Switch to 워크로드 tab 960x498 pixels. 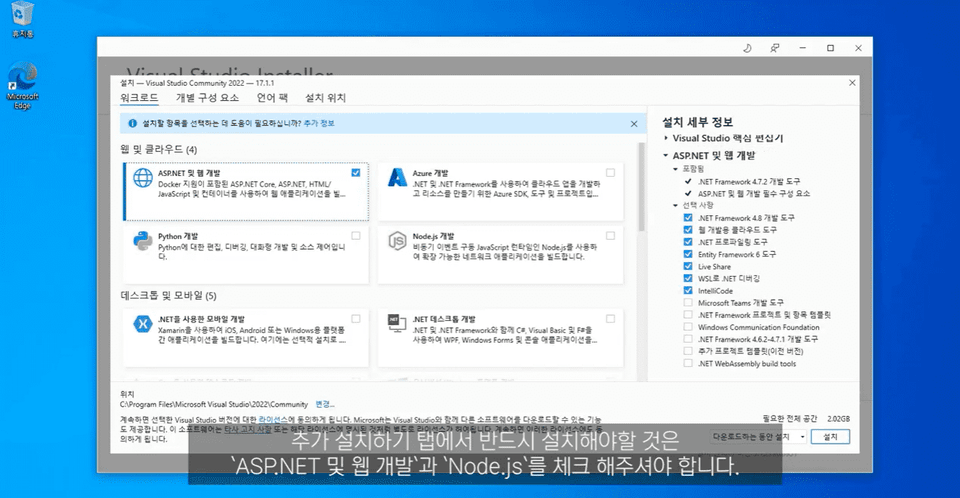pyautogui.click(x=139, y=98)
